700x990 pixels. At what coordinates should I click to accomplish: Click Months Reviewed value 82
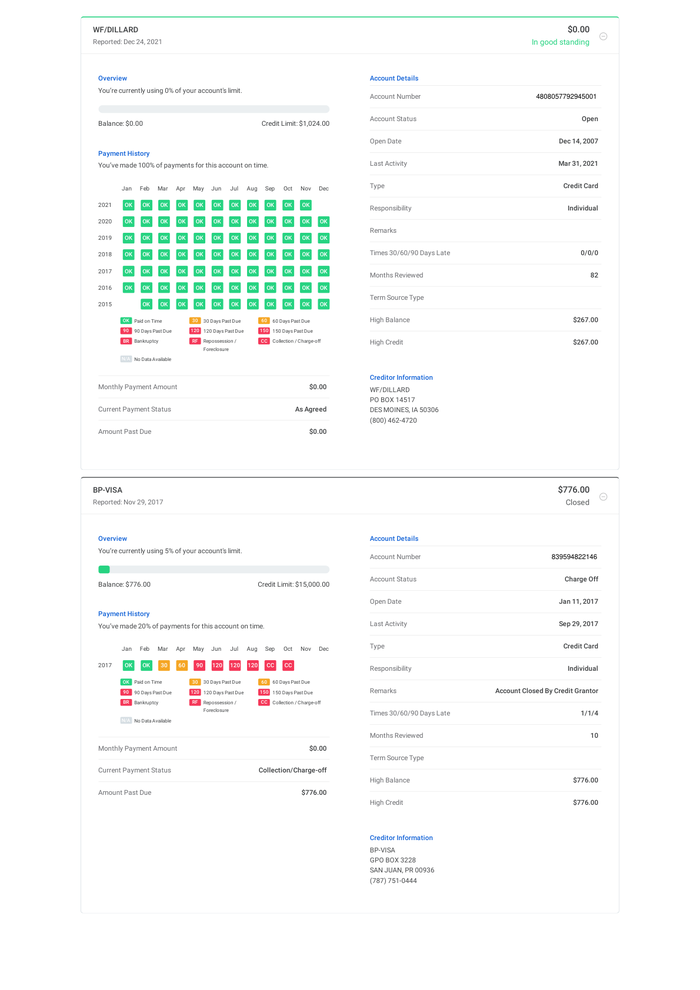coord(594,275)
